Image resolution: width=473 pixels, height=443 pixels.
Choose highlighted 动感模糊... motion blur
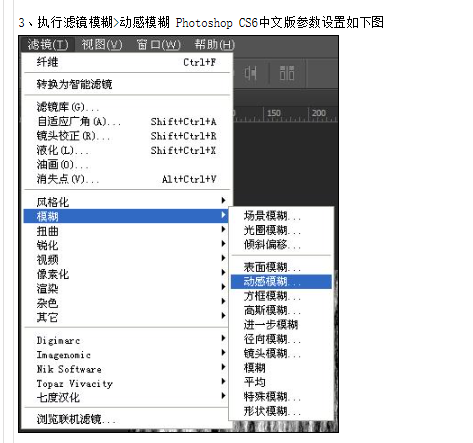281,282
